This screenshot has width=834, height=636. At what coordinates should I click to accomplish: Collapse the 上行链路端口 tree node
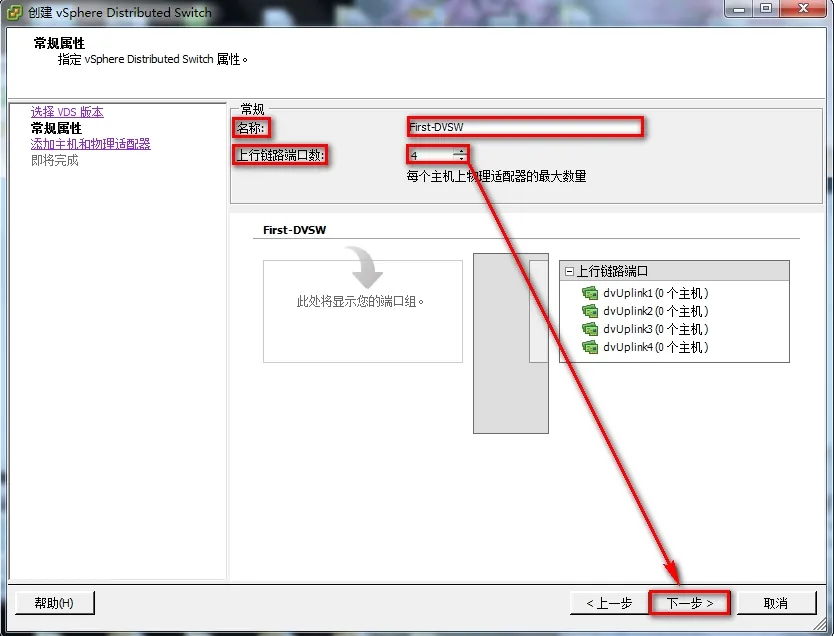pyautogui.click(x=569, y=271)
